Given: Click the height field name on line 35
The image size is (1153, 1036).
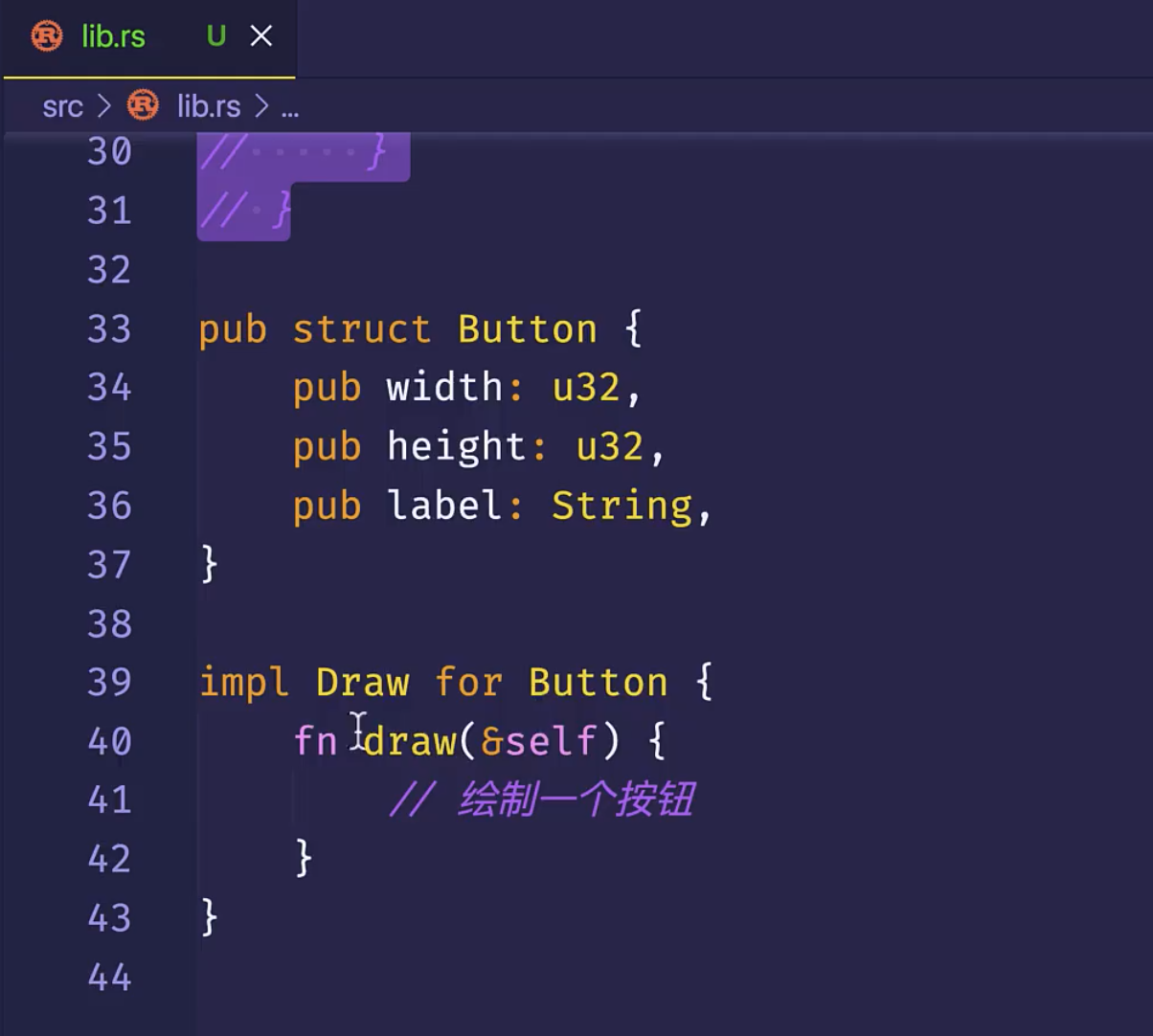Looking at the screenshot, I should (456, 447).
